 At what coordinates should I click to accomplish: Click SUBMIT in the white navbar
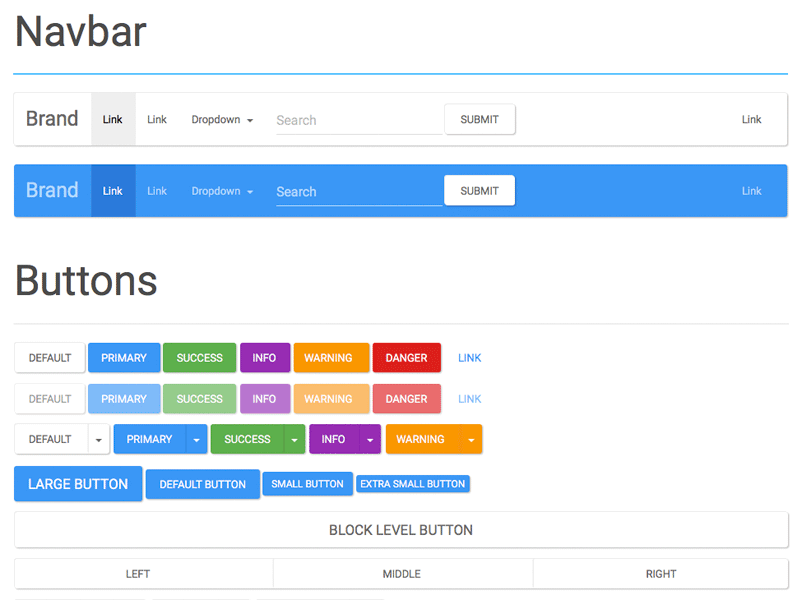pyautogui.click(x=480, y=119)
